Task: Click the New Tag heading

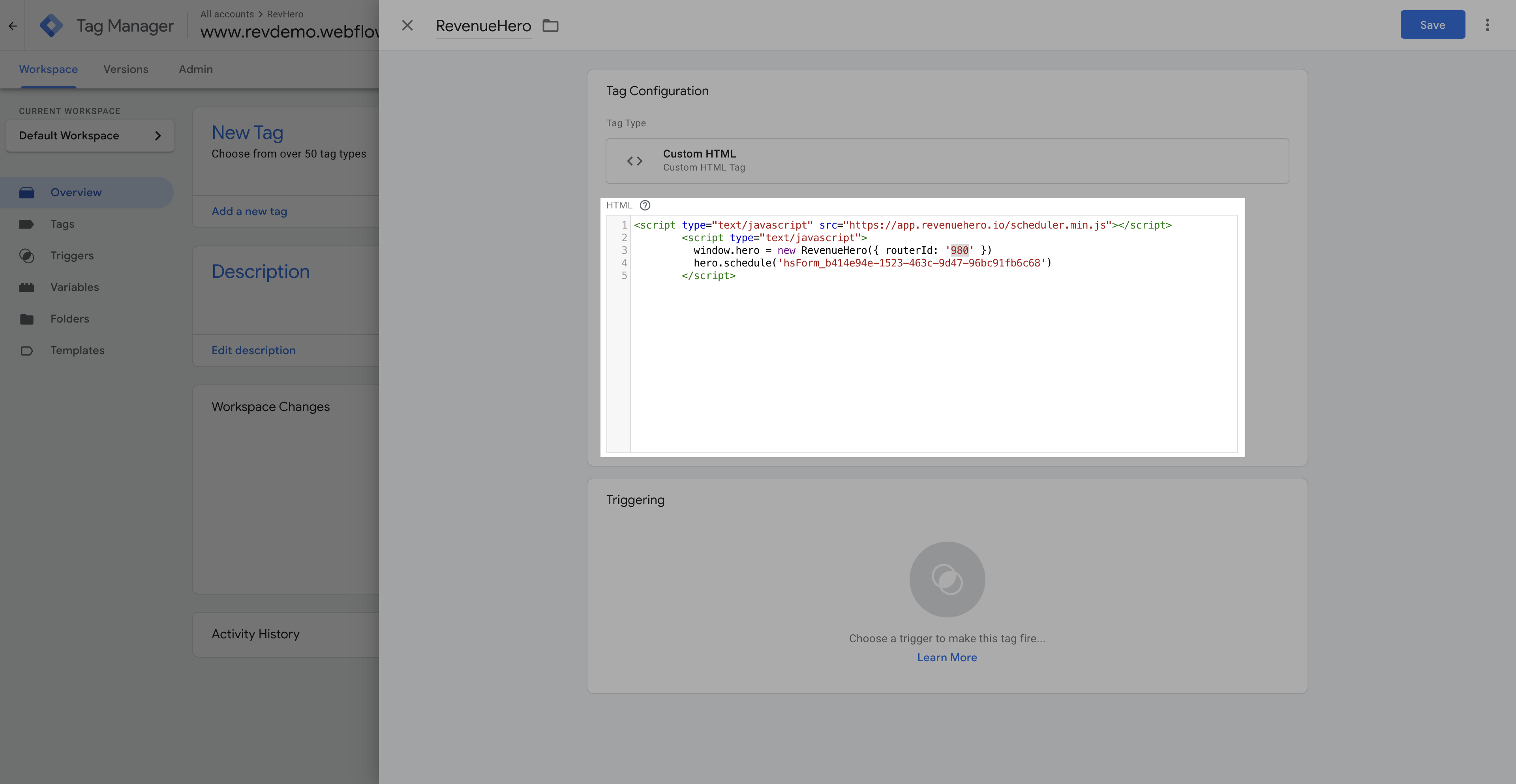Action: pyautogui.click(x=247, y=132)
